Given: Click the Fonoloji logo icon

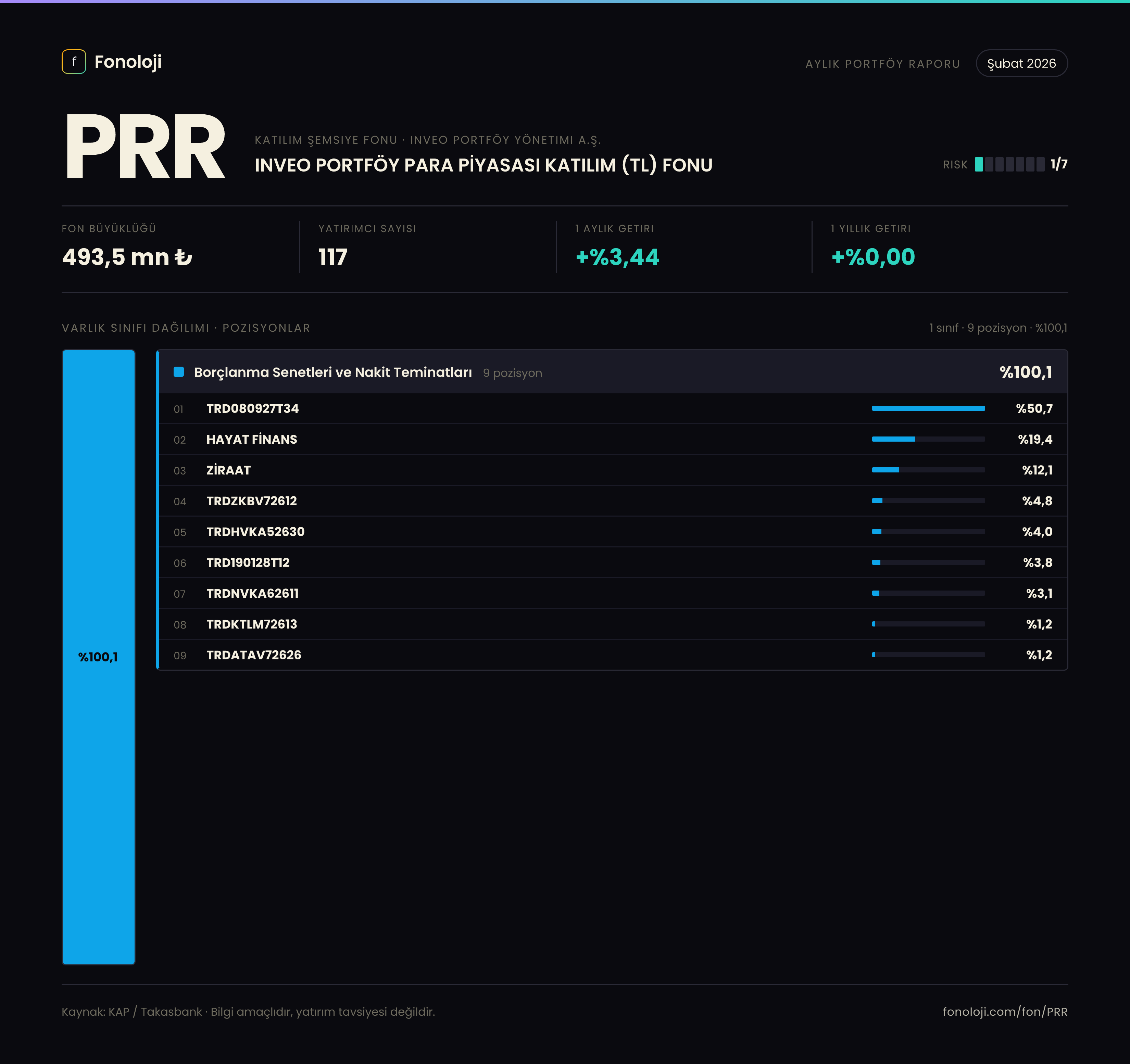Looking at the screenshot, I should 74,62.
